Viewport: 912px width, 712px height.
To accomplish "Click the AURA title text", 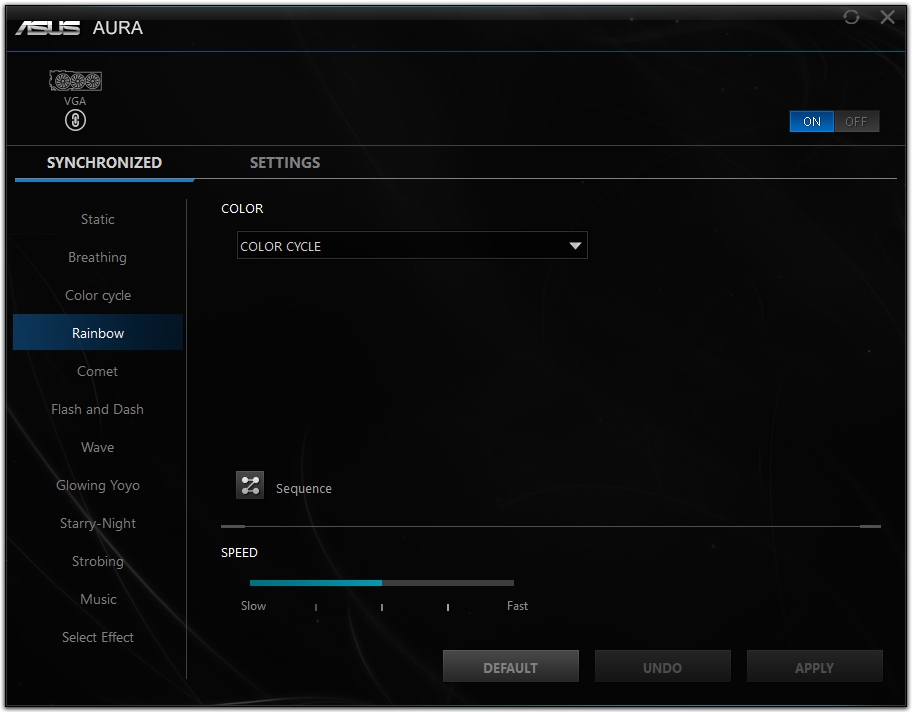I will point(117,28).
